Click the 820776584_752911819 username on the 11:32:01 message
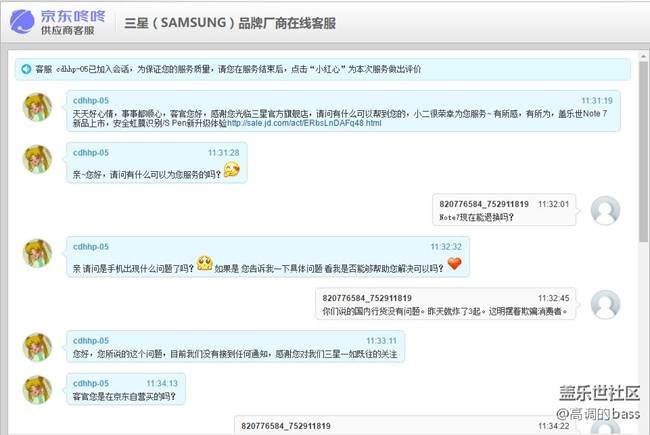The height and width of the screenshot is (435, 650). (x=485, y=203)
